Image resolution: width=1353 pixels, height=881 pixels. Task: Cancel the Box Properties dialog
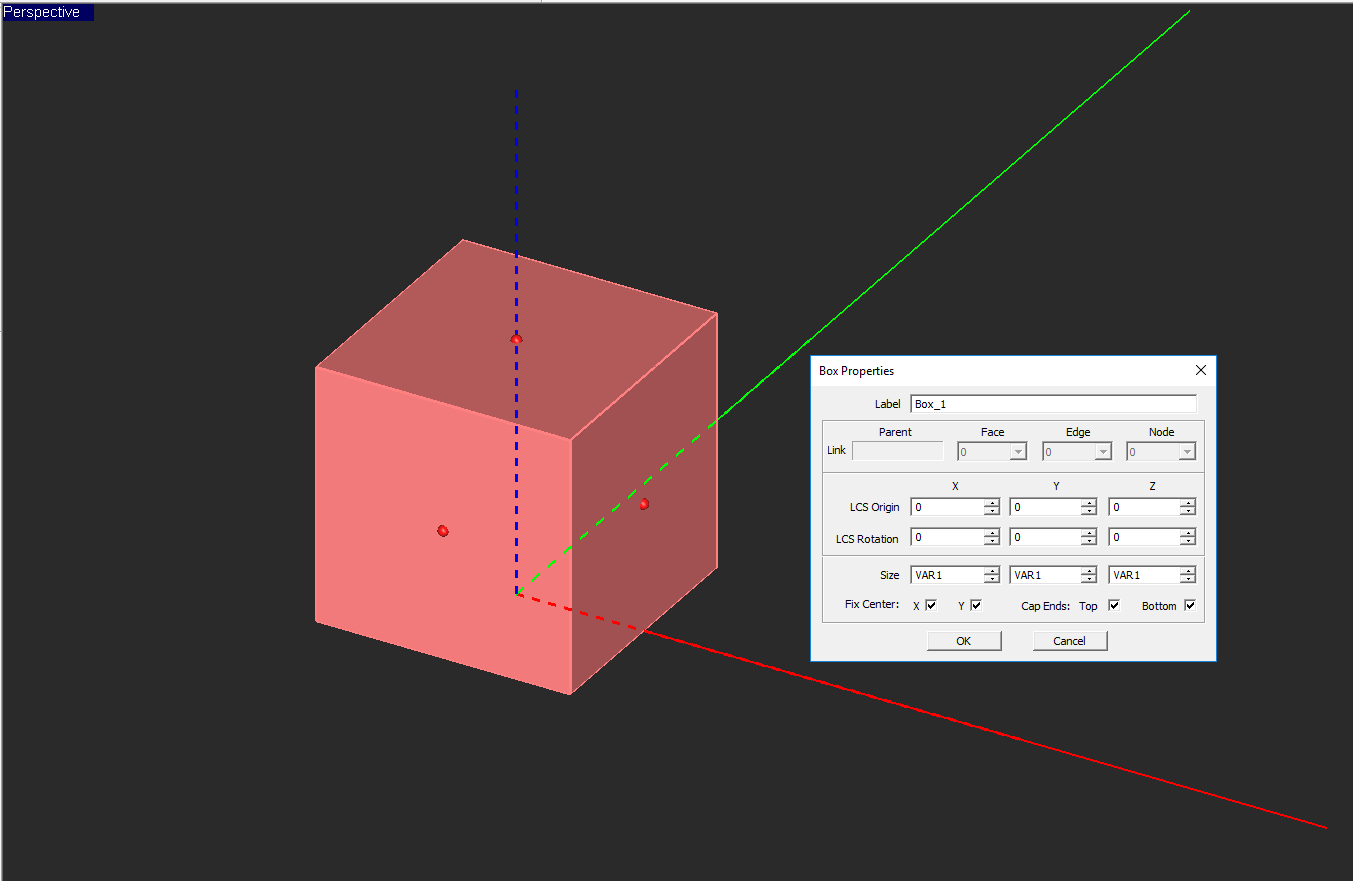pyautogui.click(x=1069, y=641)
